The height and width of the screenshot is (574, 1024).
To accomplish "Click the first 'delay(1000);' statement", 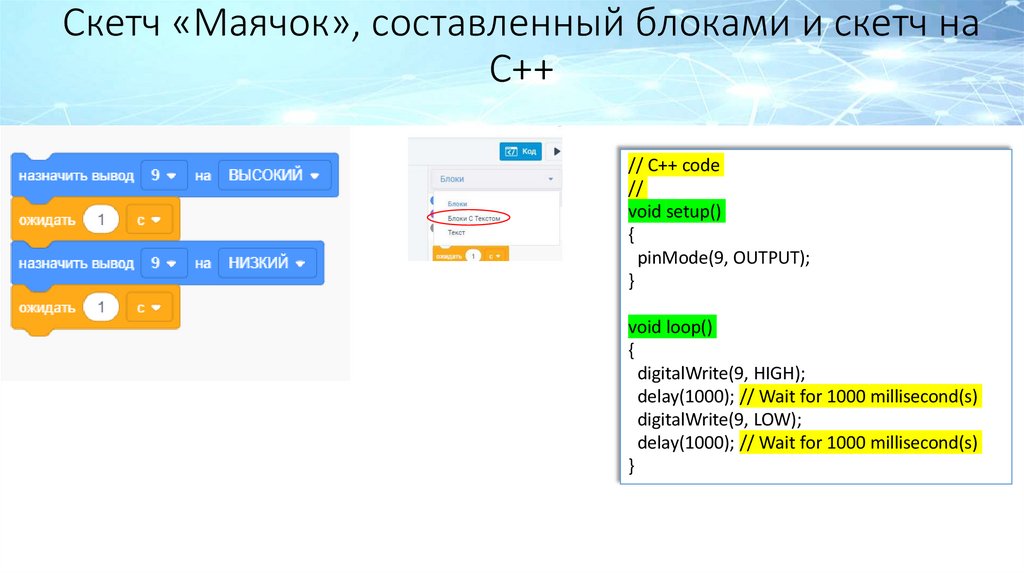I will 686,396.
